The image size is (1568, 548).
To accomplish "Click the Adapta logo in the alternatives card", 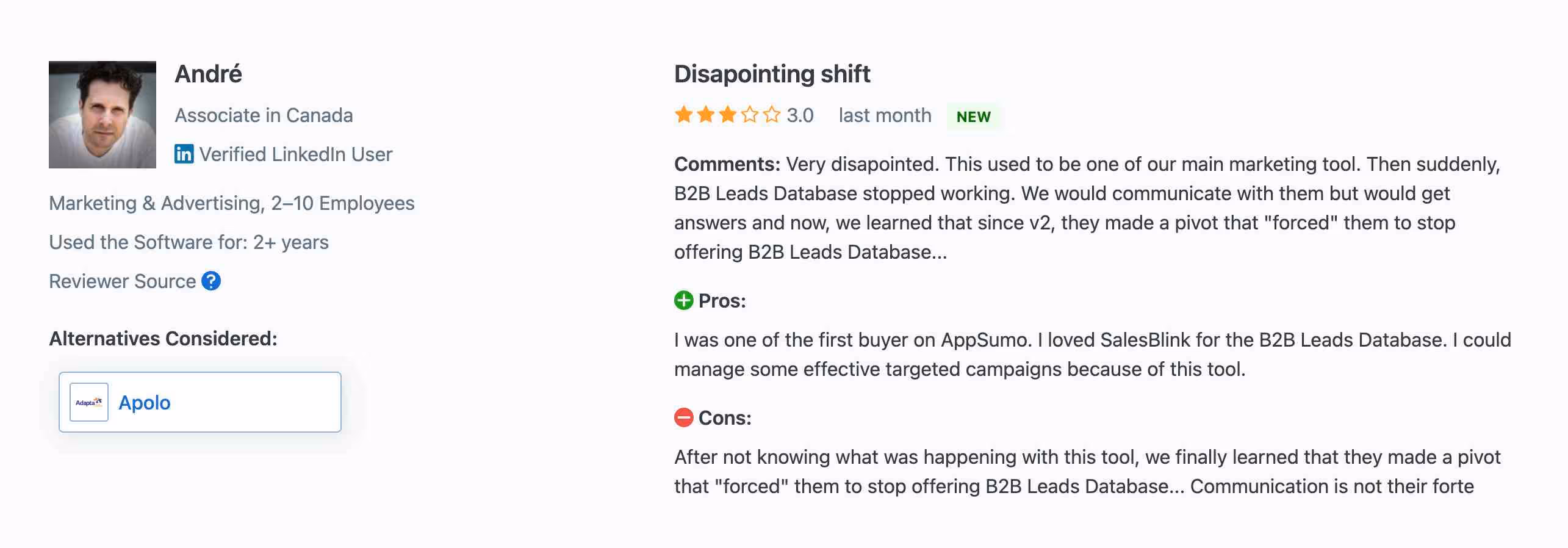I will (88, 402).
